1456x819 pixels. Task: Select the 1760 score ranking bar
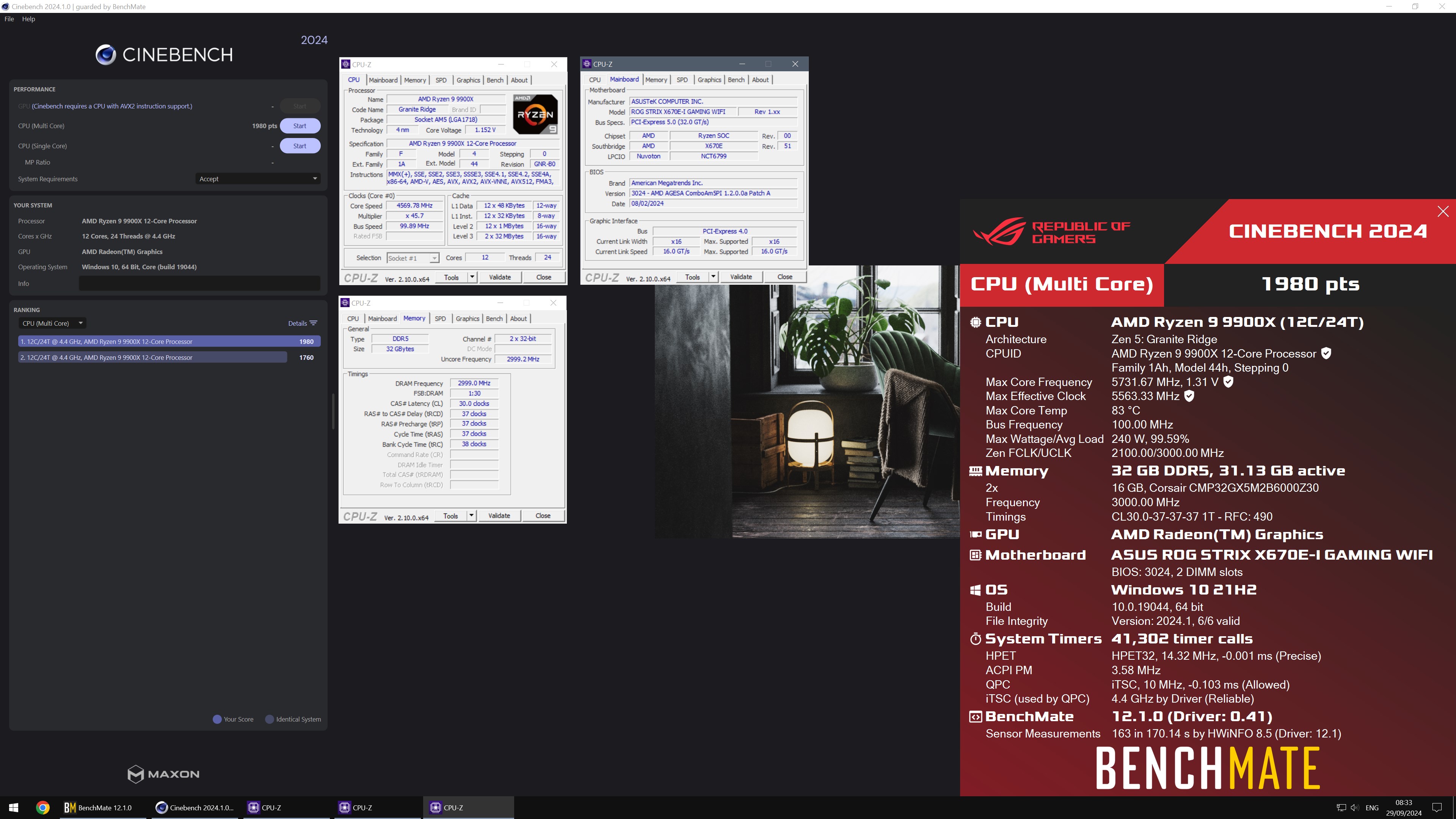pyautogui.click(x=152, y=357)
